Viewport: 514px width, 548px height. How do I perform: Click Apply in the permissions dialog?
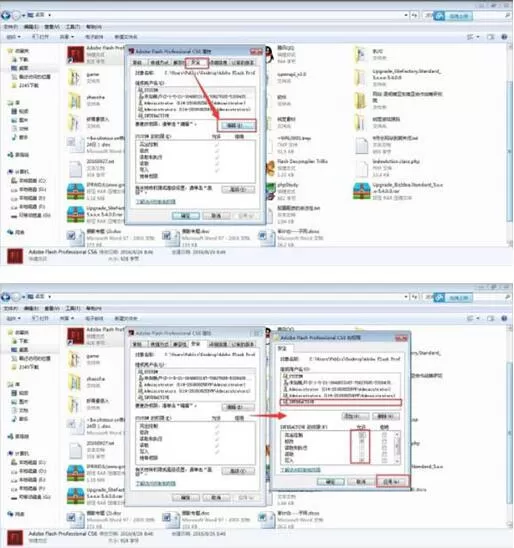[x=392, y=482]
